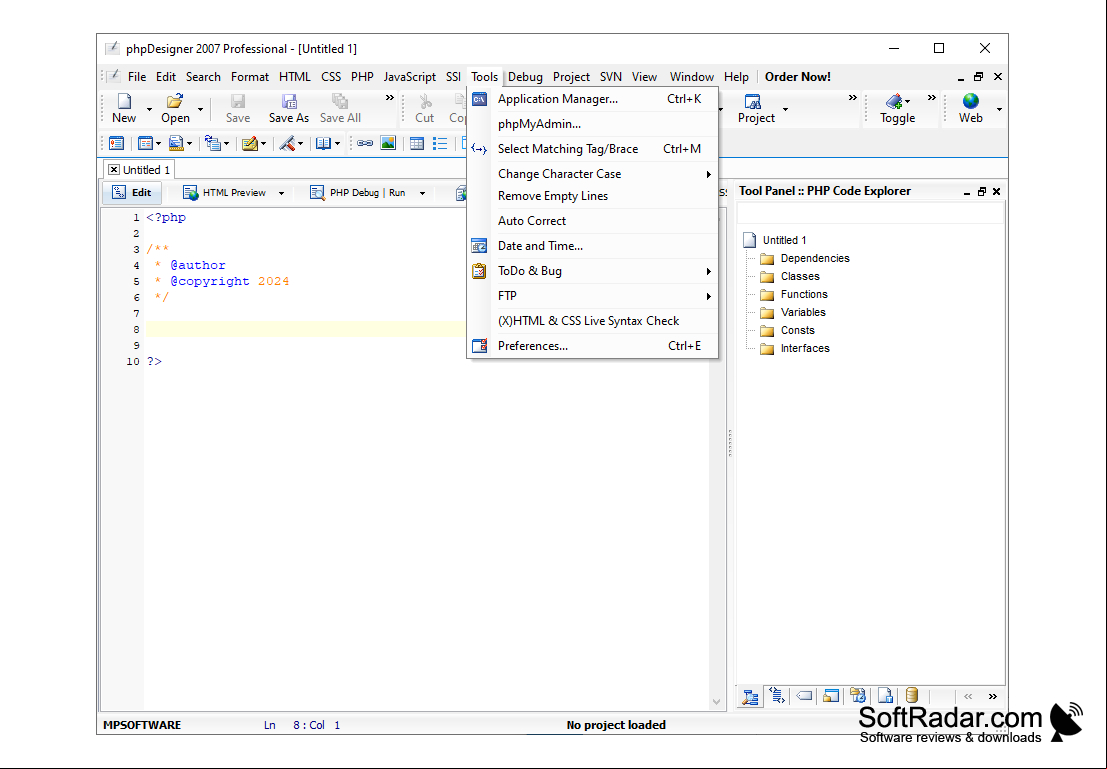Choose phpMyAdmin... in Tools menu
The image size is (1107, 769).
pos(592,124)
